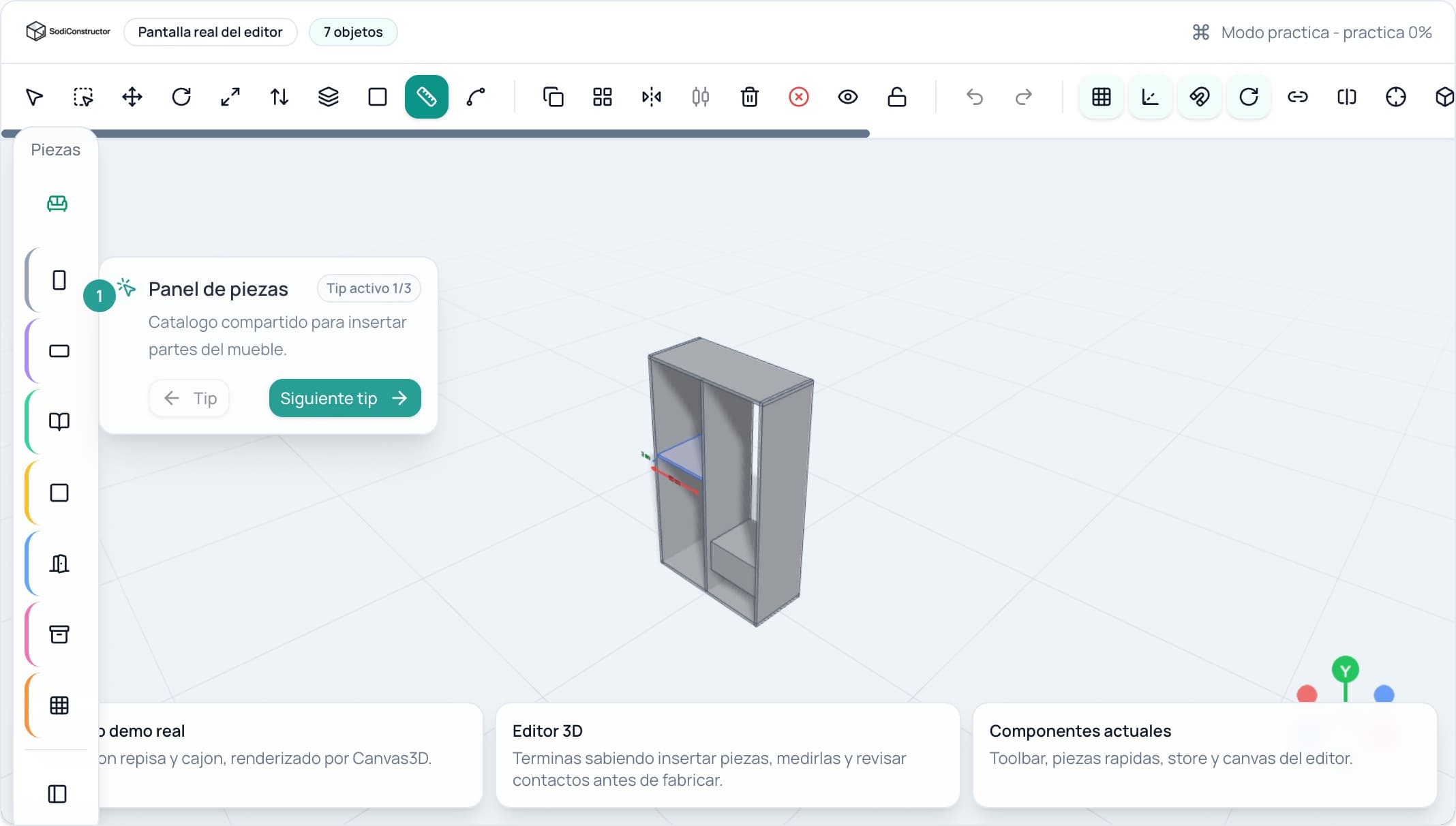Click the 7 objetos badge

[353, 32]
